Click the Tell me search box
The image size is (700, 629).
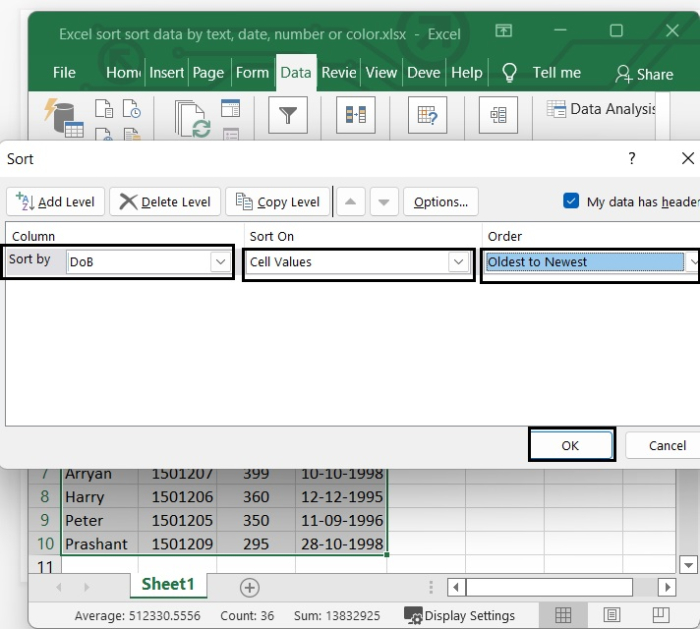tap(556, 72)
